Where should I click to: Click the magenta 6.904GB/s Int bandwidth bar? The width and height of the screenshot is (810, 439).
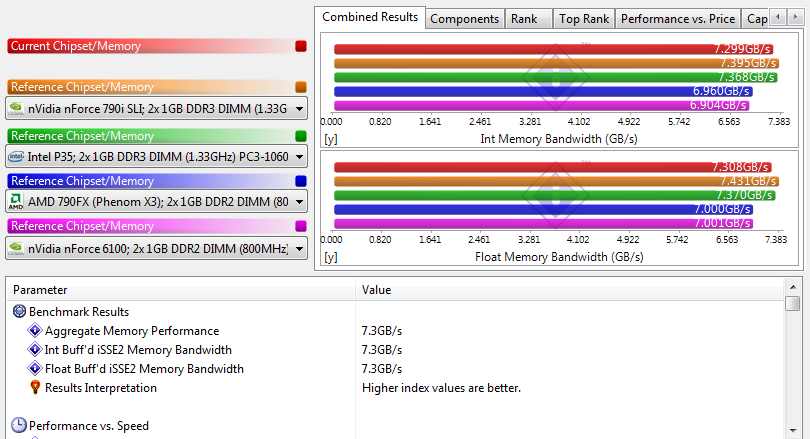pos(541,105)
